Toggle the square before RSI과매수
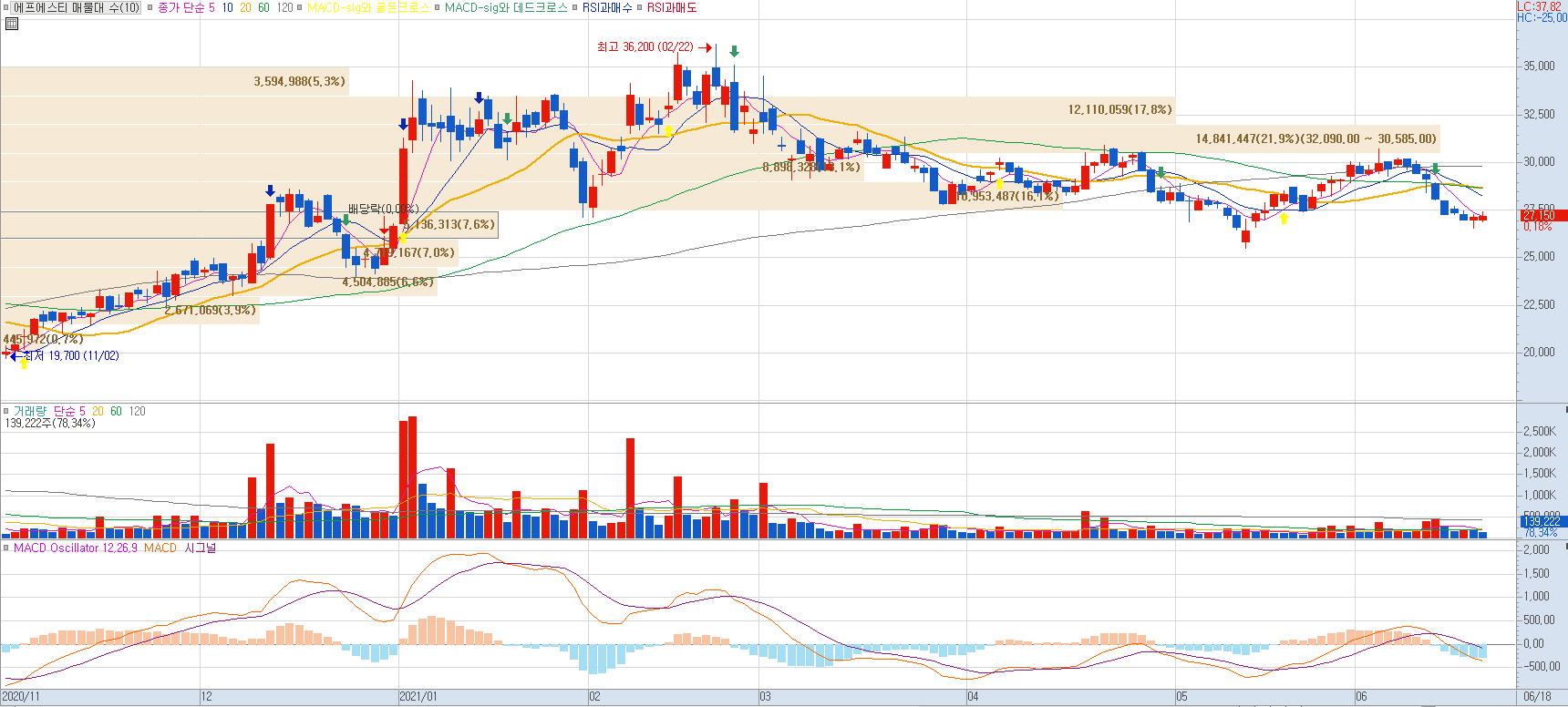 pos(575,7)
